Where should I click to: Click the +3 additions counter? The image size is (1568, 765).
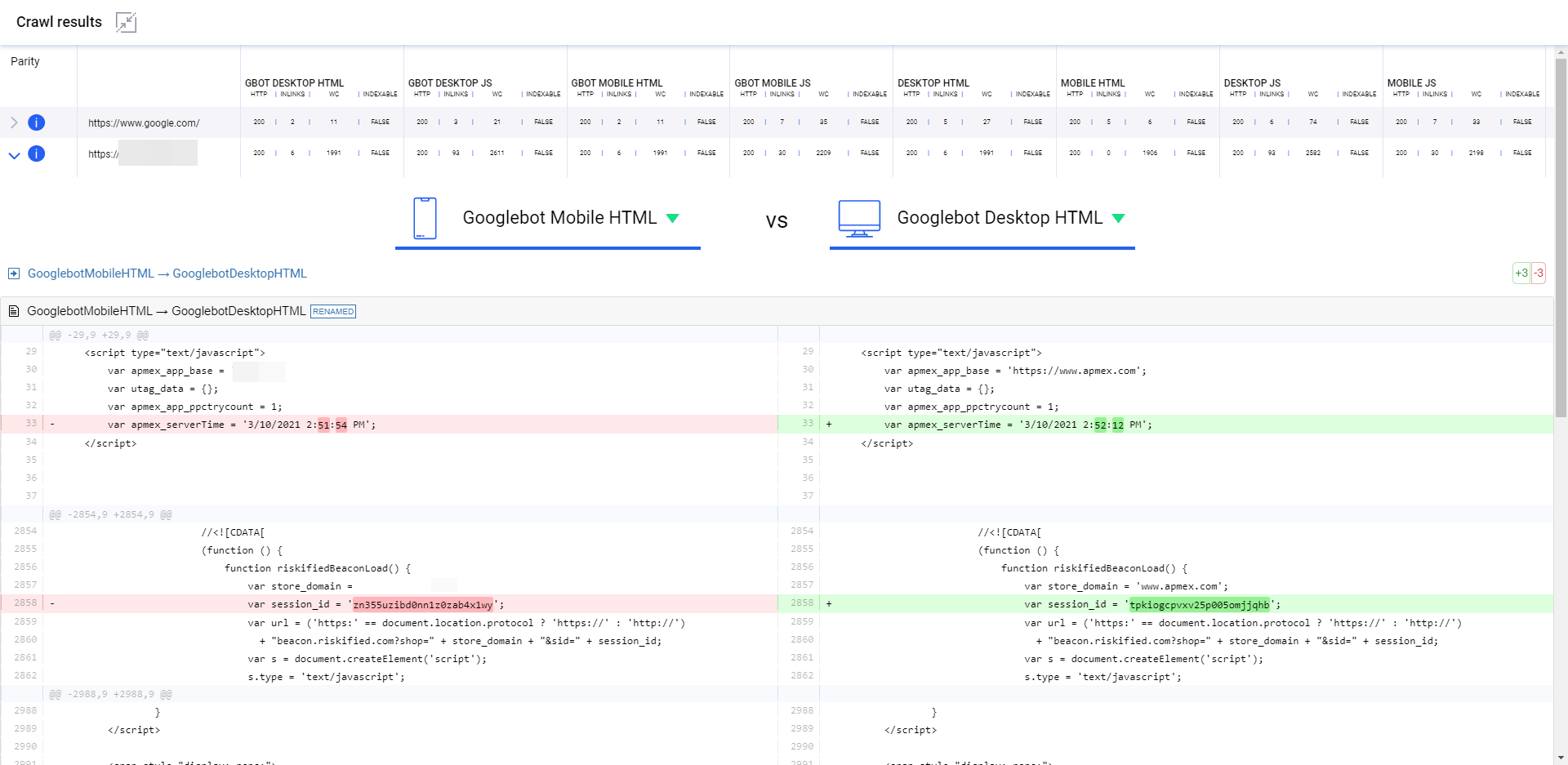point(1521,274)
